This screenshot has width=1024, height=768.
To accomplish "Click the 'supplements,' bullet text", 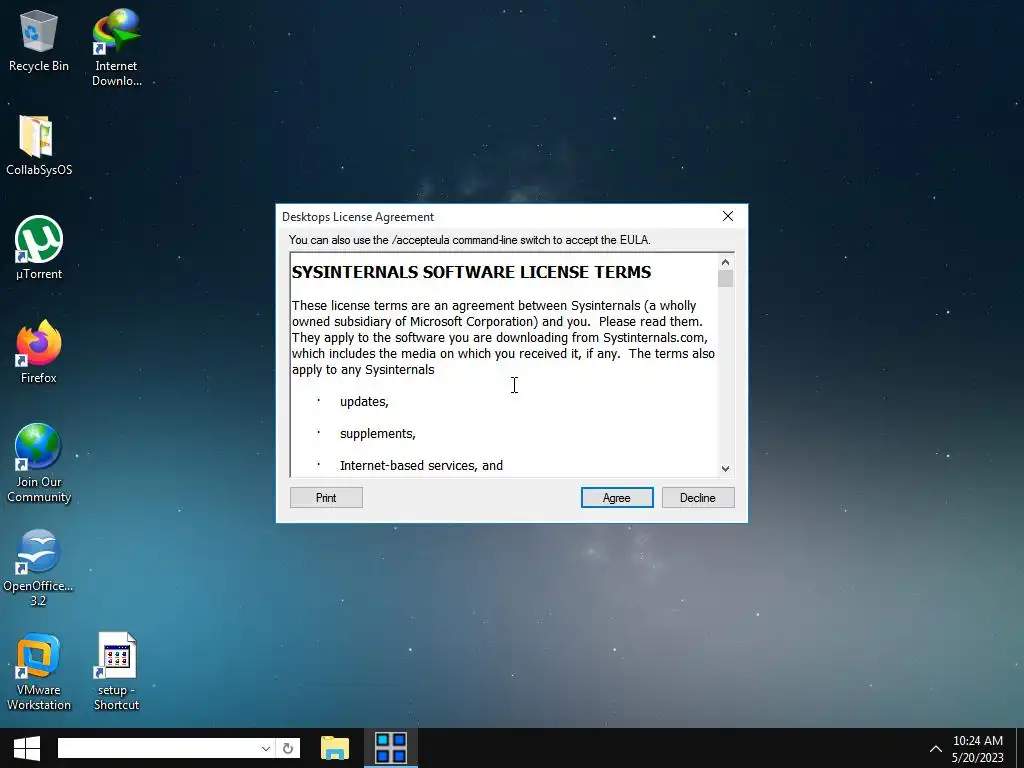I will pos(377,434).
